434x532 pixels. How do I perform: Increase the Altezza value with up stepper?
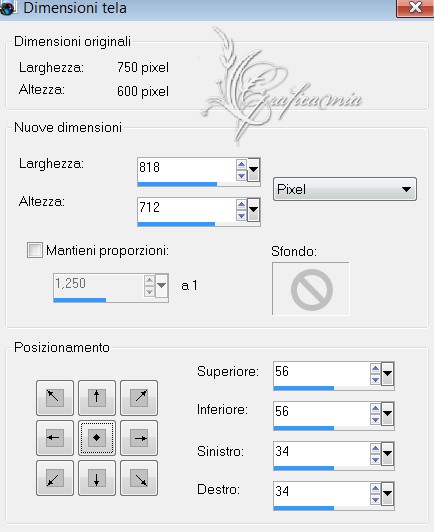click(241, 204)
